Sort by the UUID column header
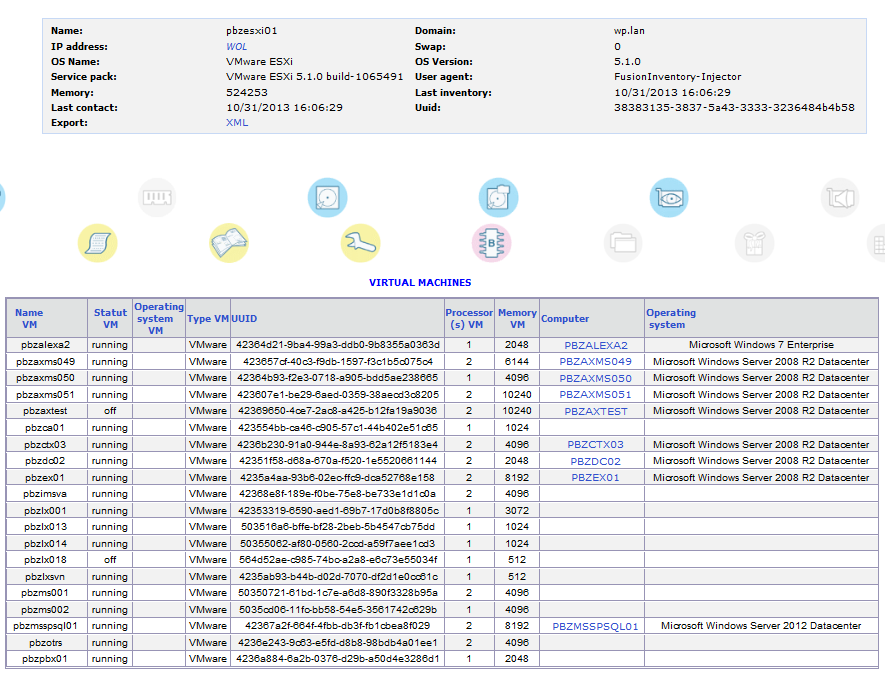 tap(244, 319)
